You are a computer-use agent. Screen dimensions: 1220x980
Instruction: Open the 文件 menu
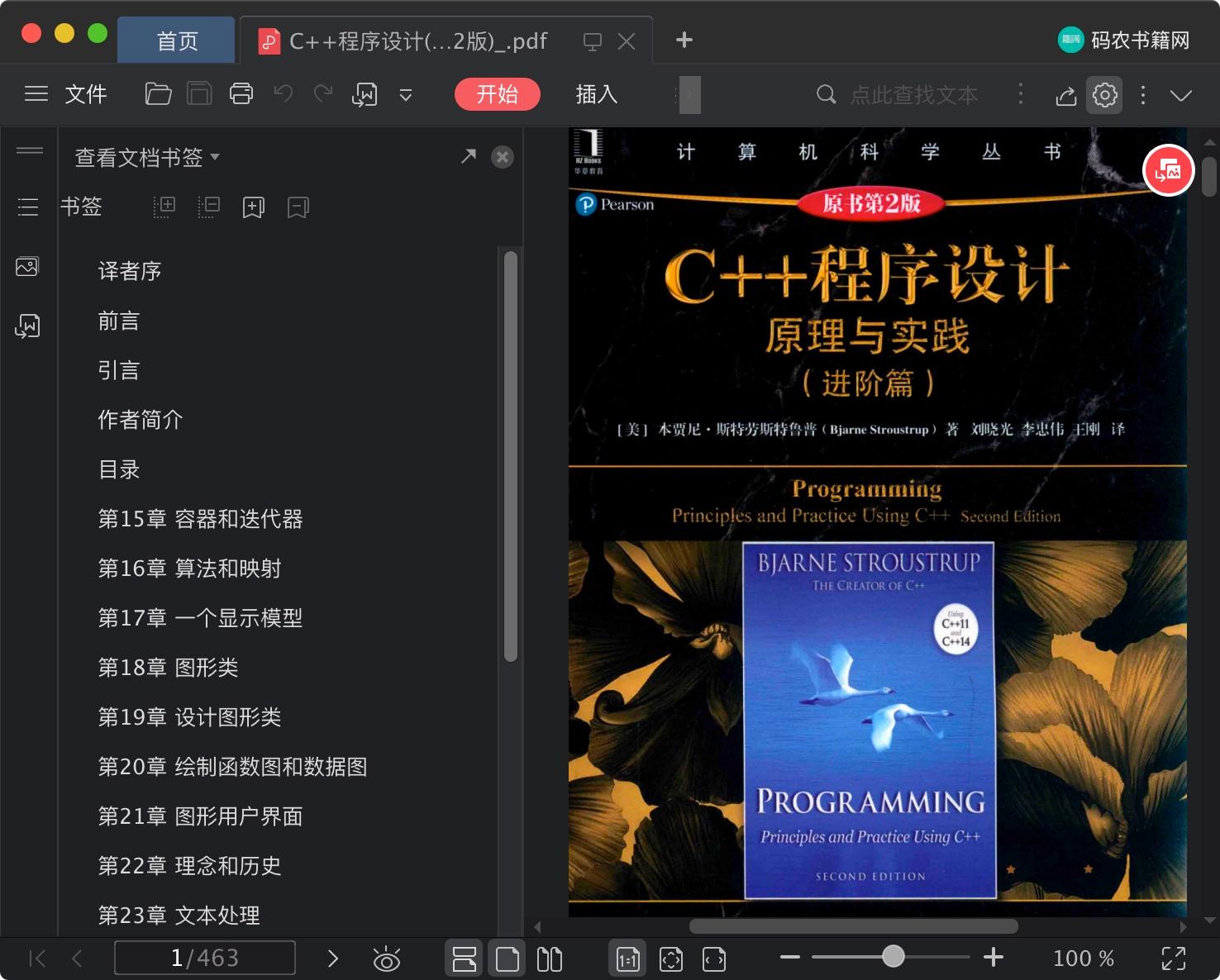[x=86, y=94]
